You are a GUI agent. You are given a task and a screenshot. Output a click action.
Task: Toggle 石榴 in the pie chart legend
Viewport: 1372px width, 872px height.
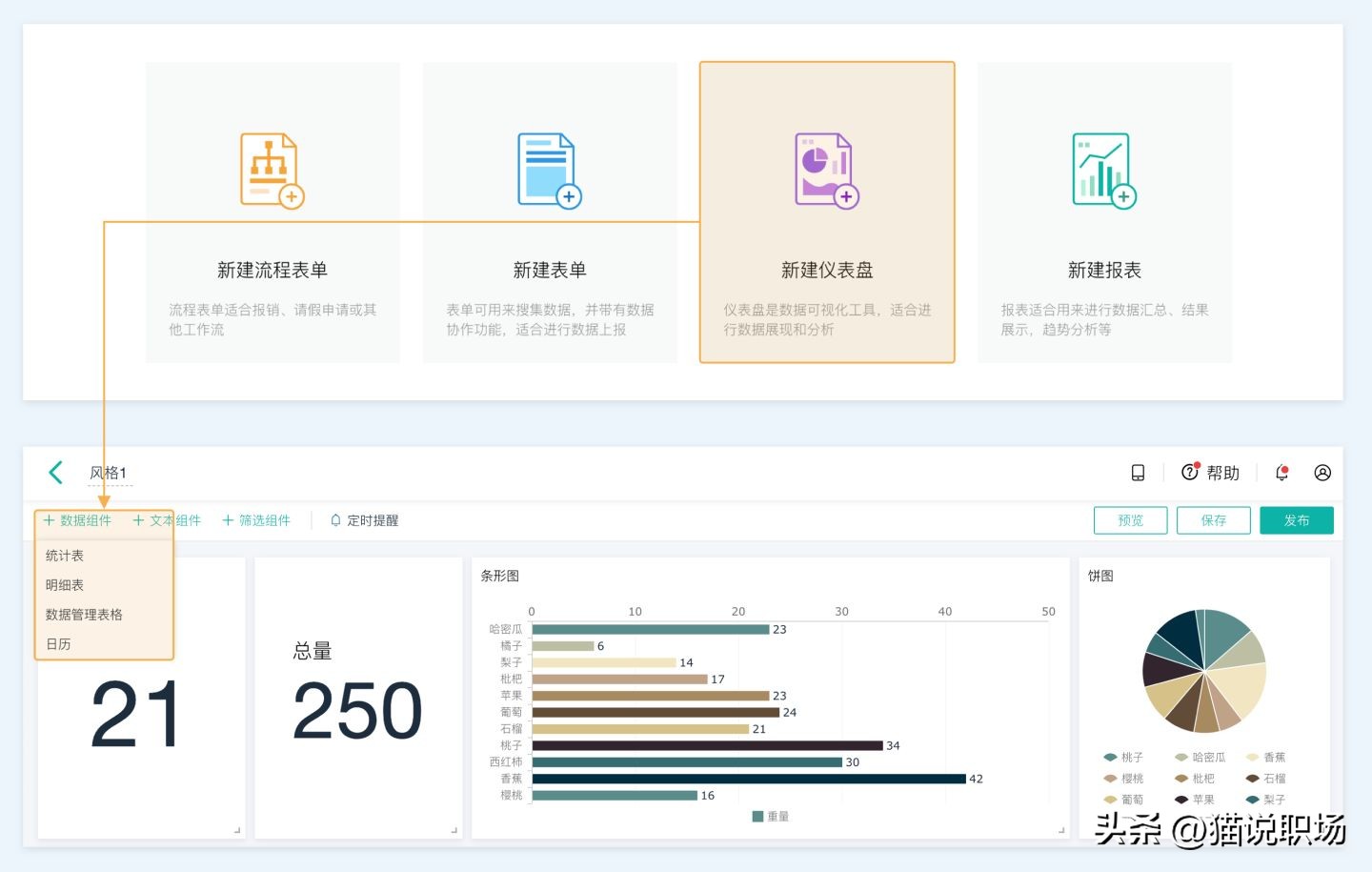pyautogui.click(x=1265, y=779)
